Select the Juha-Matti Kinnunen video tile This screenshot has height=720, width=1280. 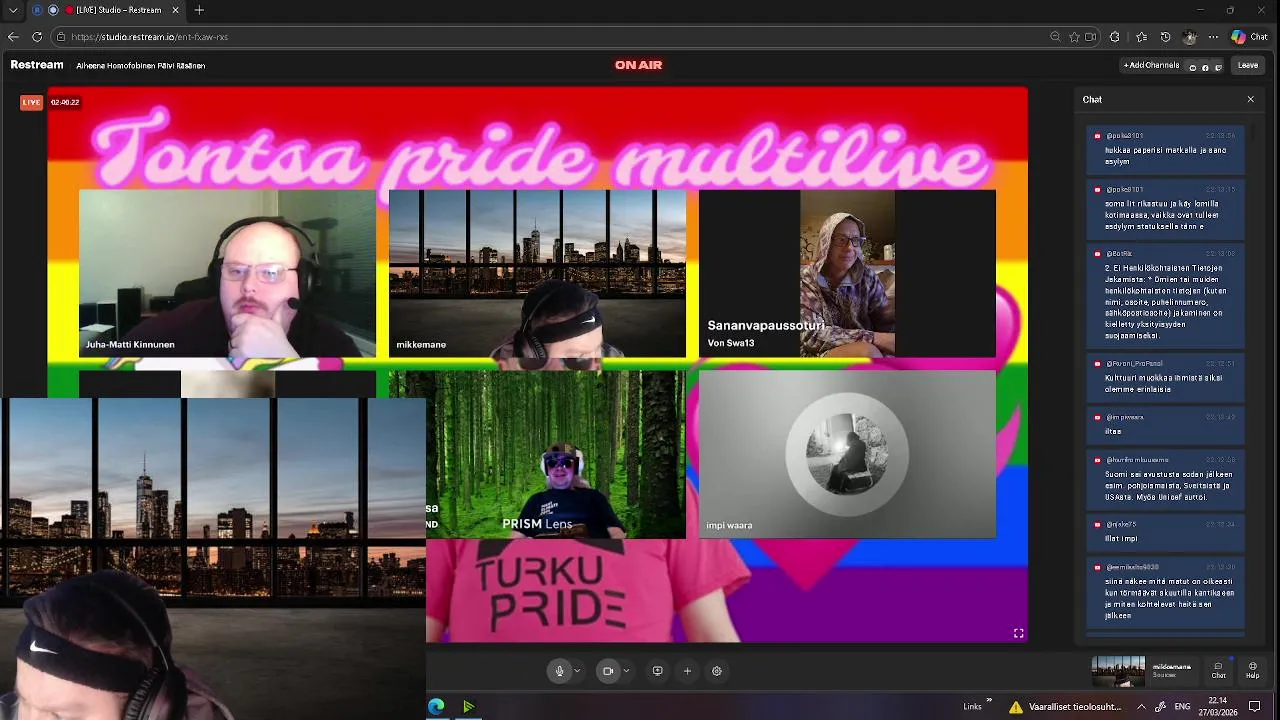tap(227, 274)
